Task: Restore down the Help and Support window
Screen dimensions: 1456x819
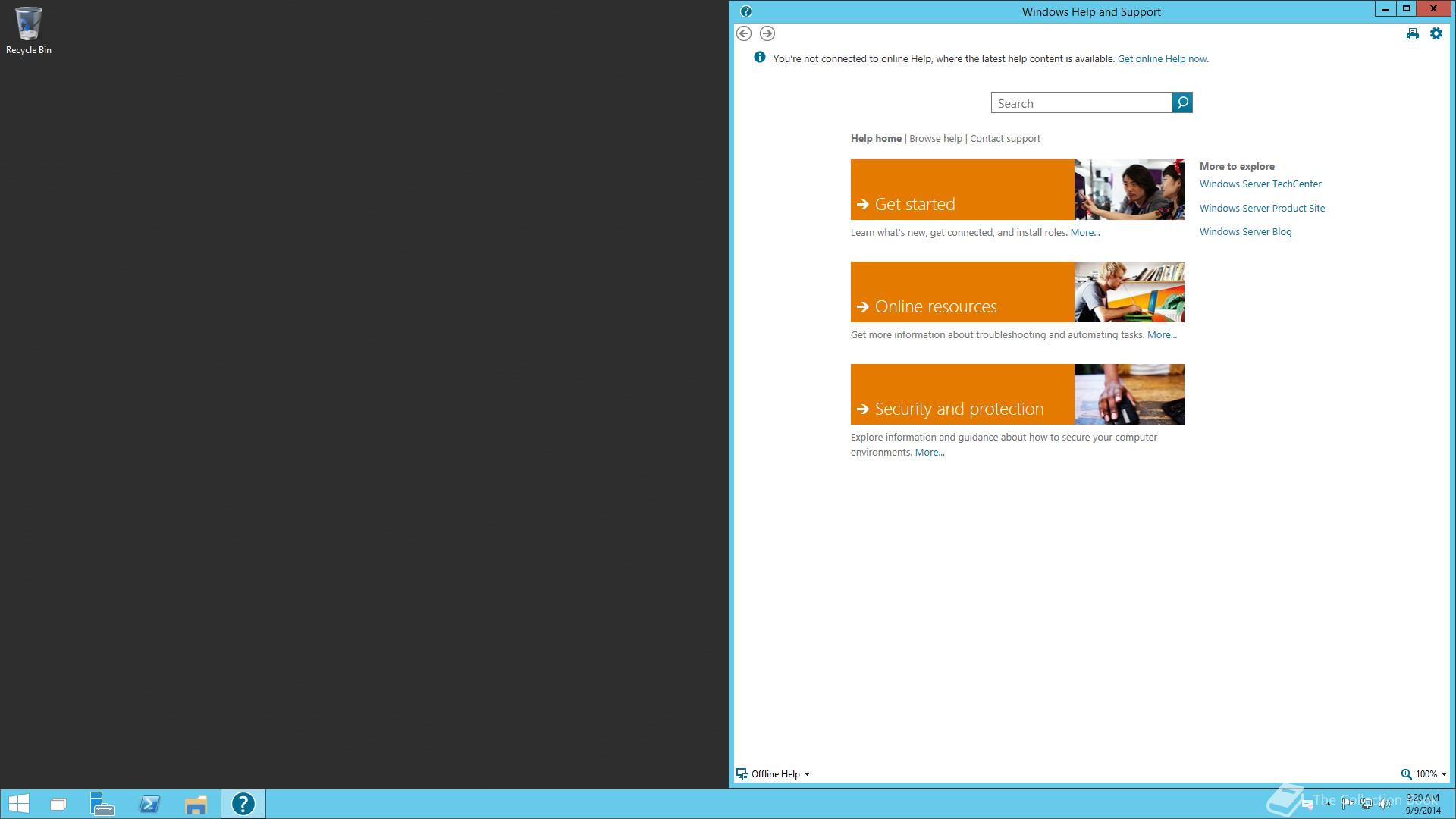Action: tap(1407, 9)
